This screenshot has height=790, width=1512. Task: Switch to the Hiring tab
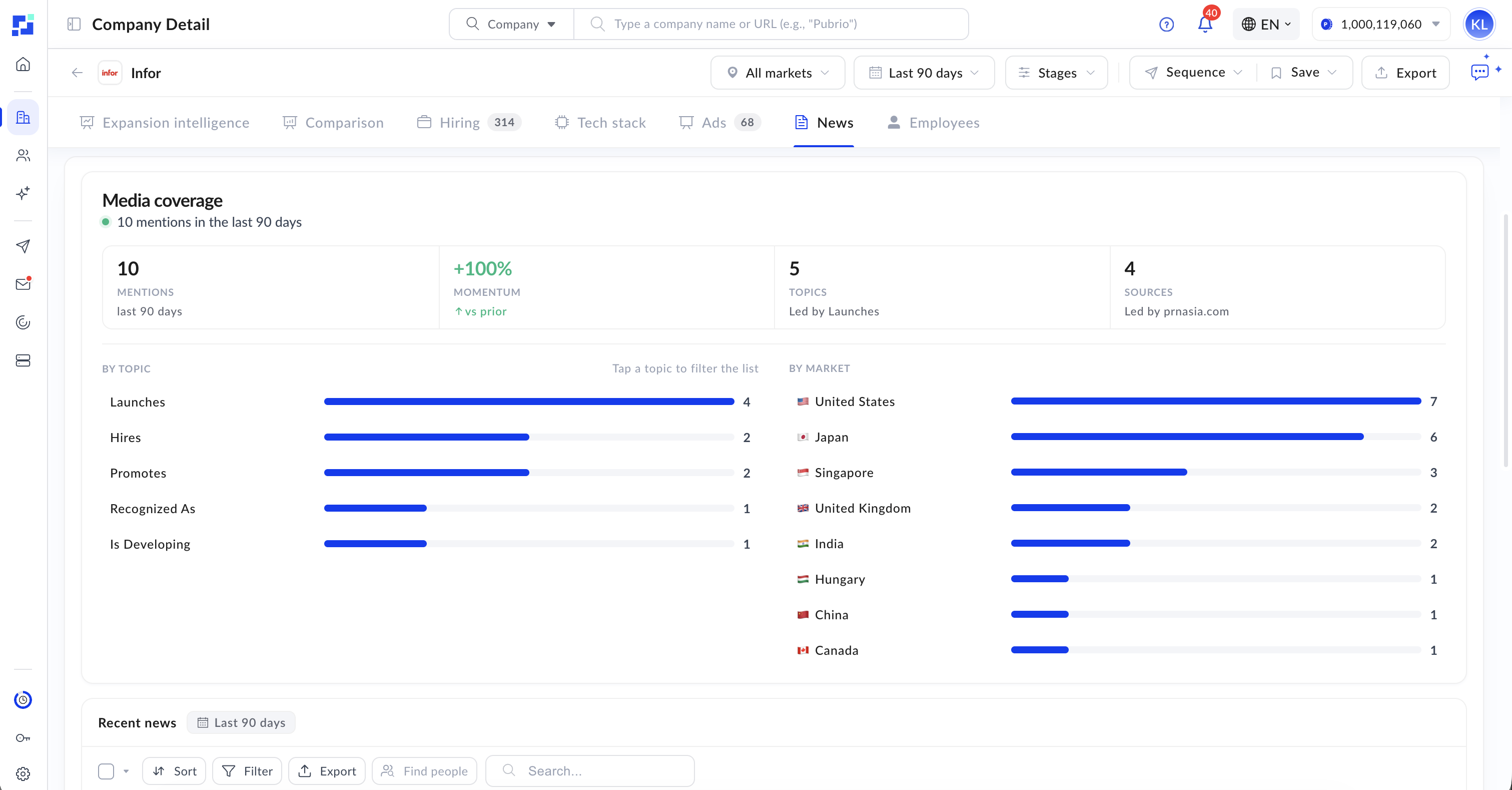tap(469, 123)
